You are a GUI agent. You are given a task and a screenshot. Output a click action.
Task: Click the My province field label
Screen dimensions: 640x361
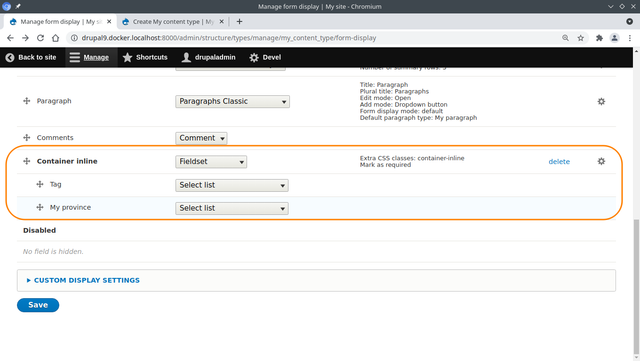pos(70,207)
